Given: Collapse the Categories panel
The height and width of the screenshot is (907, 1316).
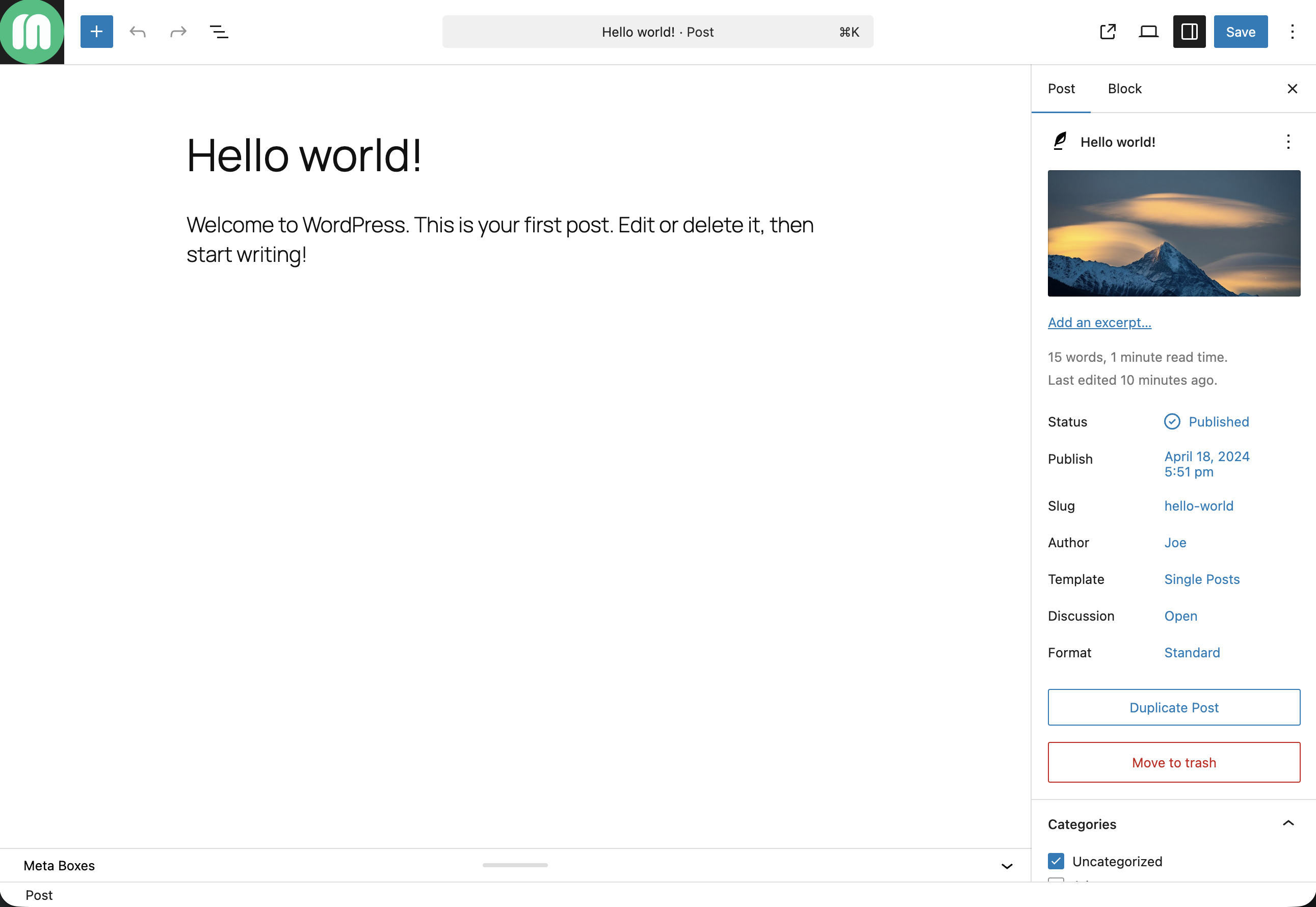Looking at the screenshot, I should click(x=1288, y=823).
